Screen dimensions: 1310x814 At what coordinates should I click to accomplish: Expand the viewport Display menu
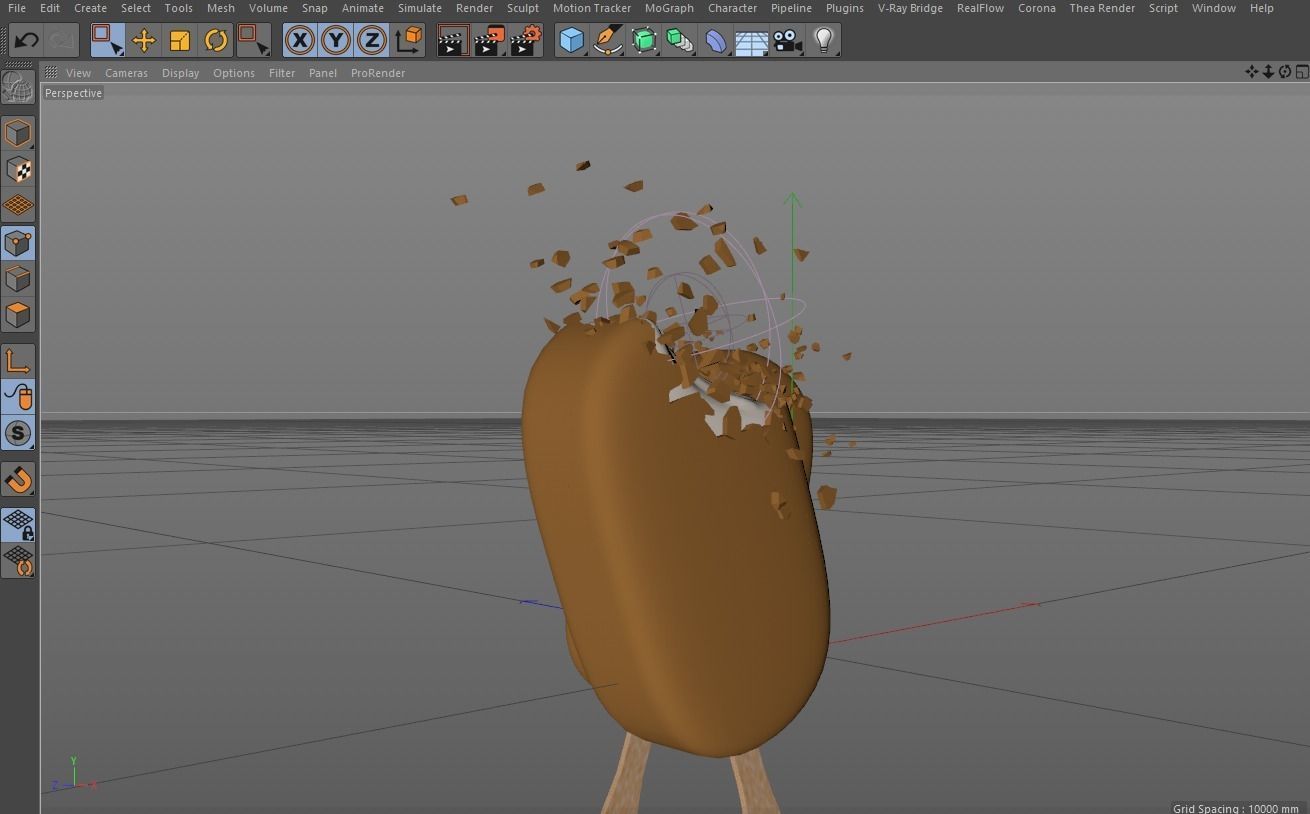(x=180, y=73)
